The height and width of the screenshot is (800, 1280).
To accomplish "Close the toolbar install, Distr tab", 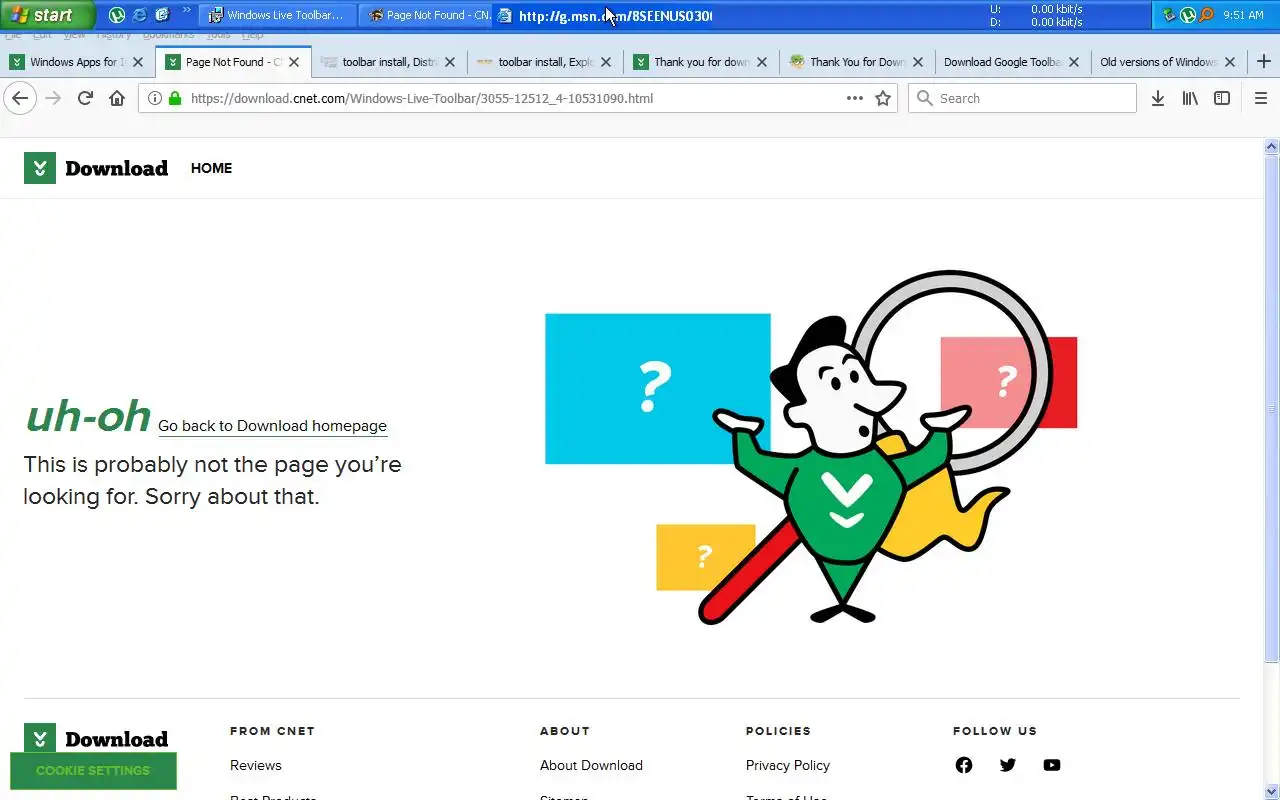I will (450, 62).
